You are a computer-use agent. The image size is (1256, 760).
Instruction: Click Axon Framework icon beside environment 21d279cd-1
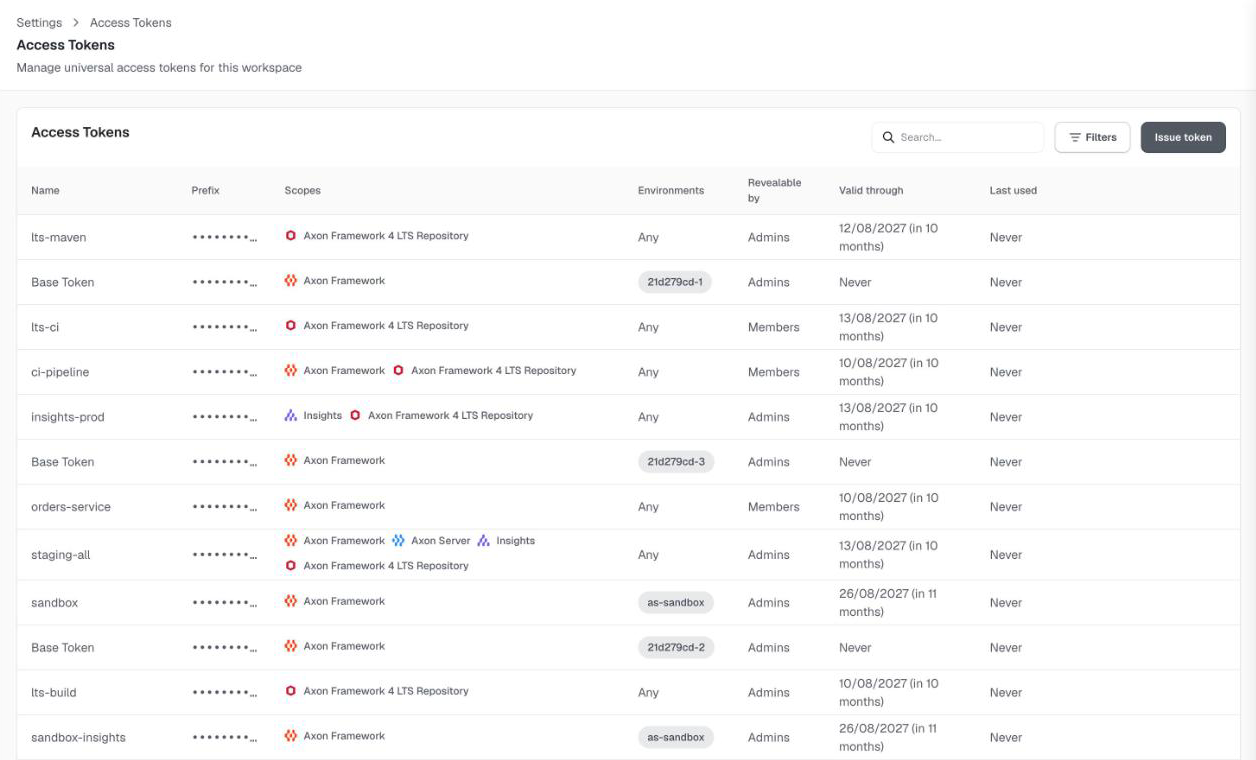[x=291, y=281]
